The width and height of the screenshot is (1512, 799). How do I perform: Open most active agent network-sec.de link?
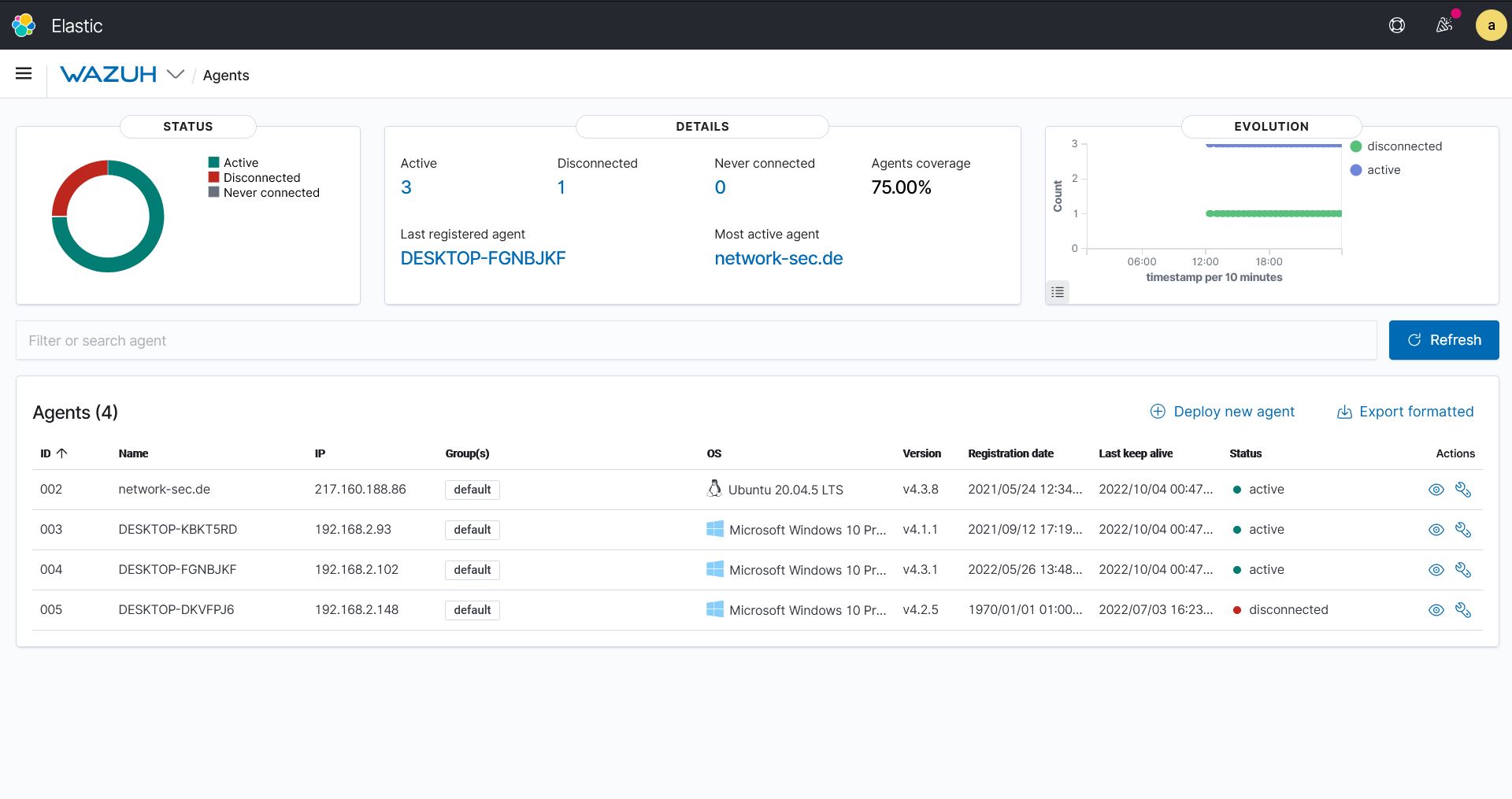778,258
